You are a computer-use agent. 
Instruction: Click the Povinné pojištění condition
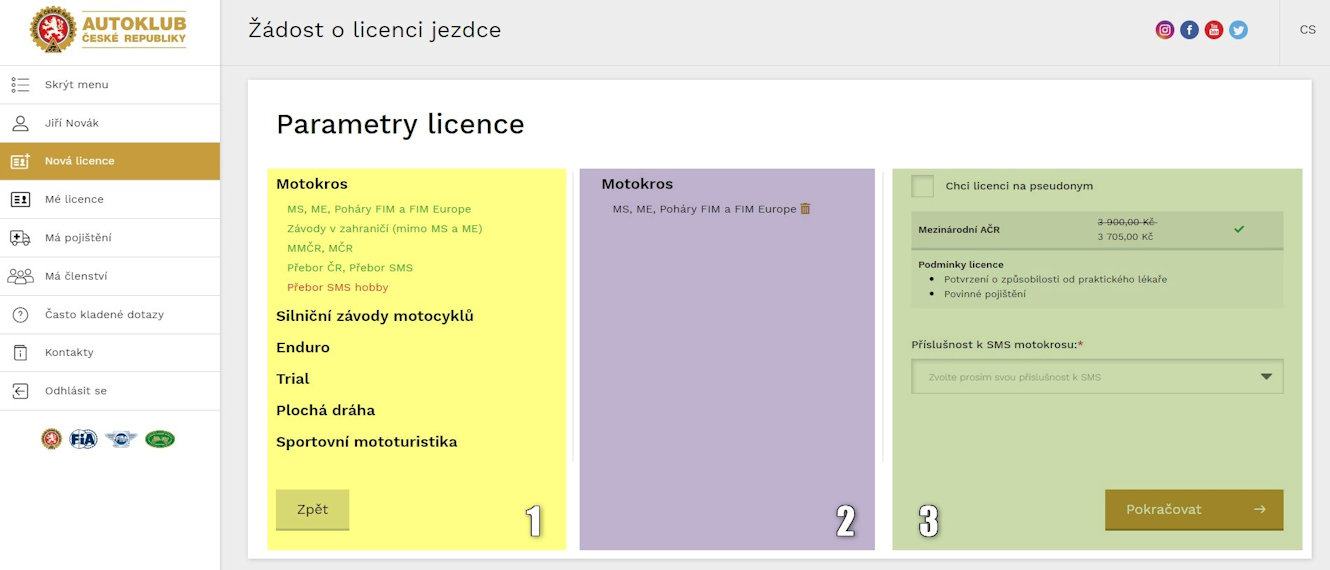click(x=985, y=294)
